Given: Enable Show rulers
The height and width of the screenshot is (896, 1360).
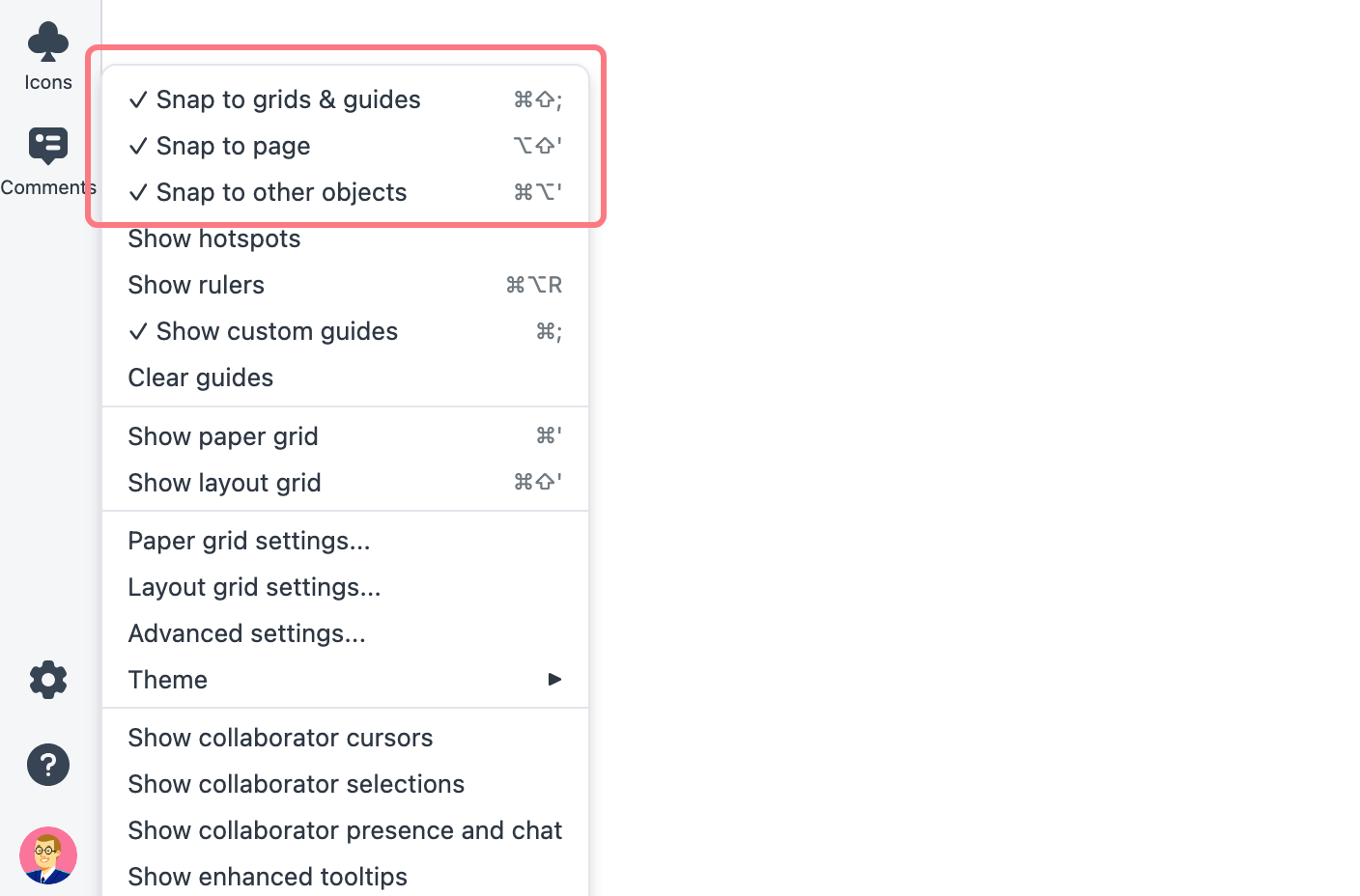Looking at the screenshot, I should point(345,285).
